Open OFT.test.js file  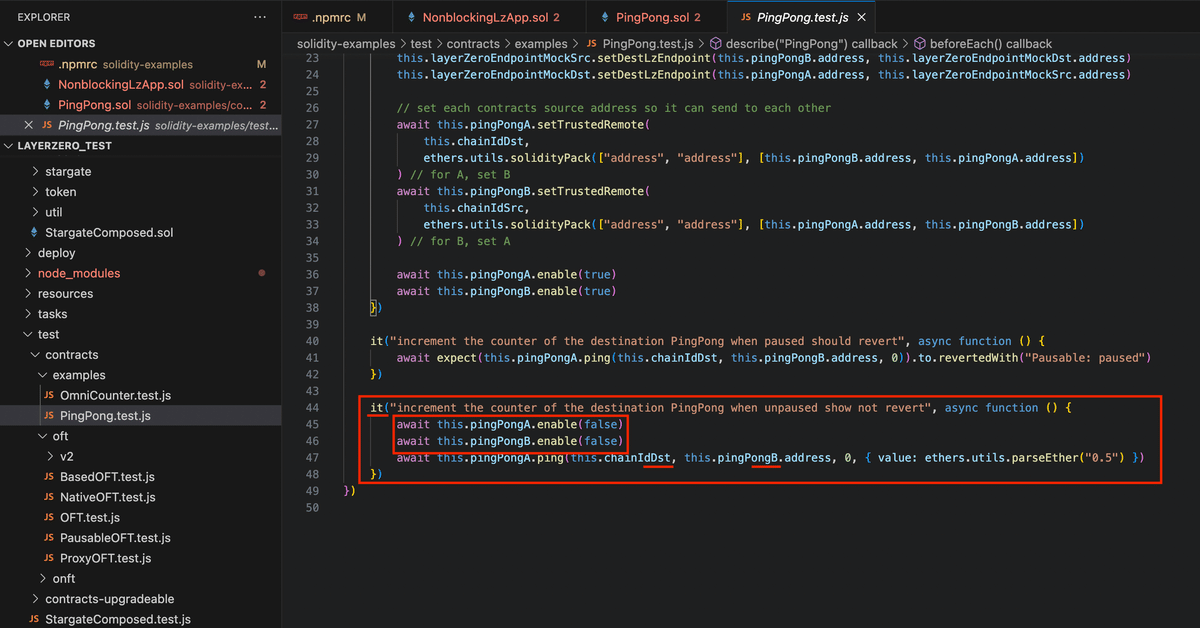[89, 518]
